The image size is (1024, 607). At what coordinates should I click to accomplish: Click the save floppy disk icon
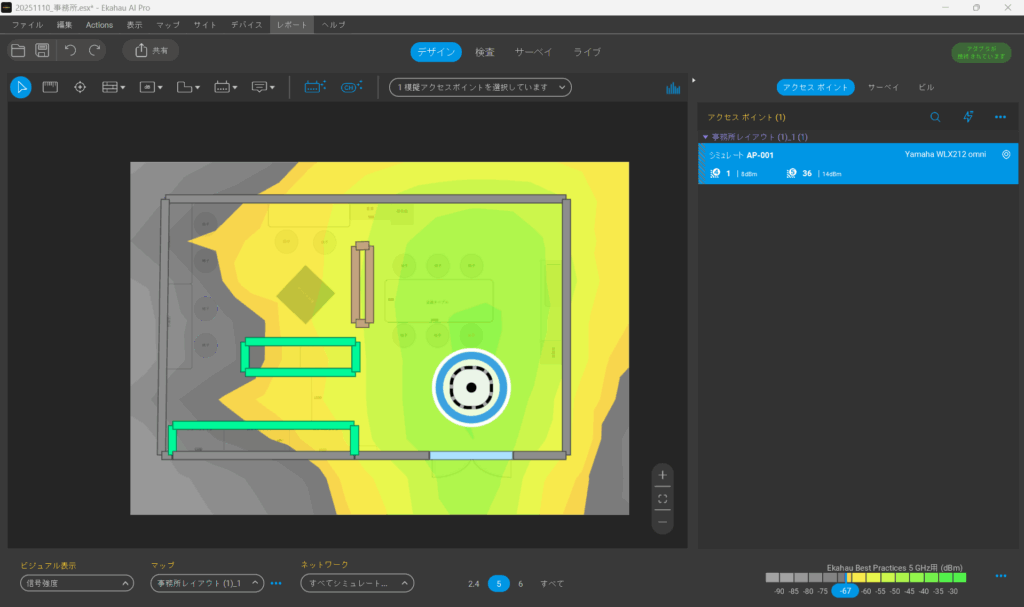point(43,50)
